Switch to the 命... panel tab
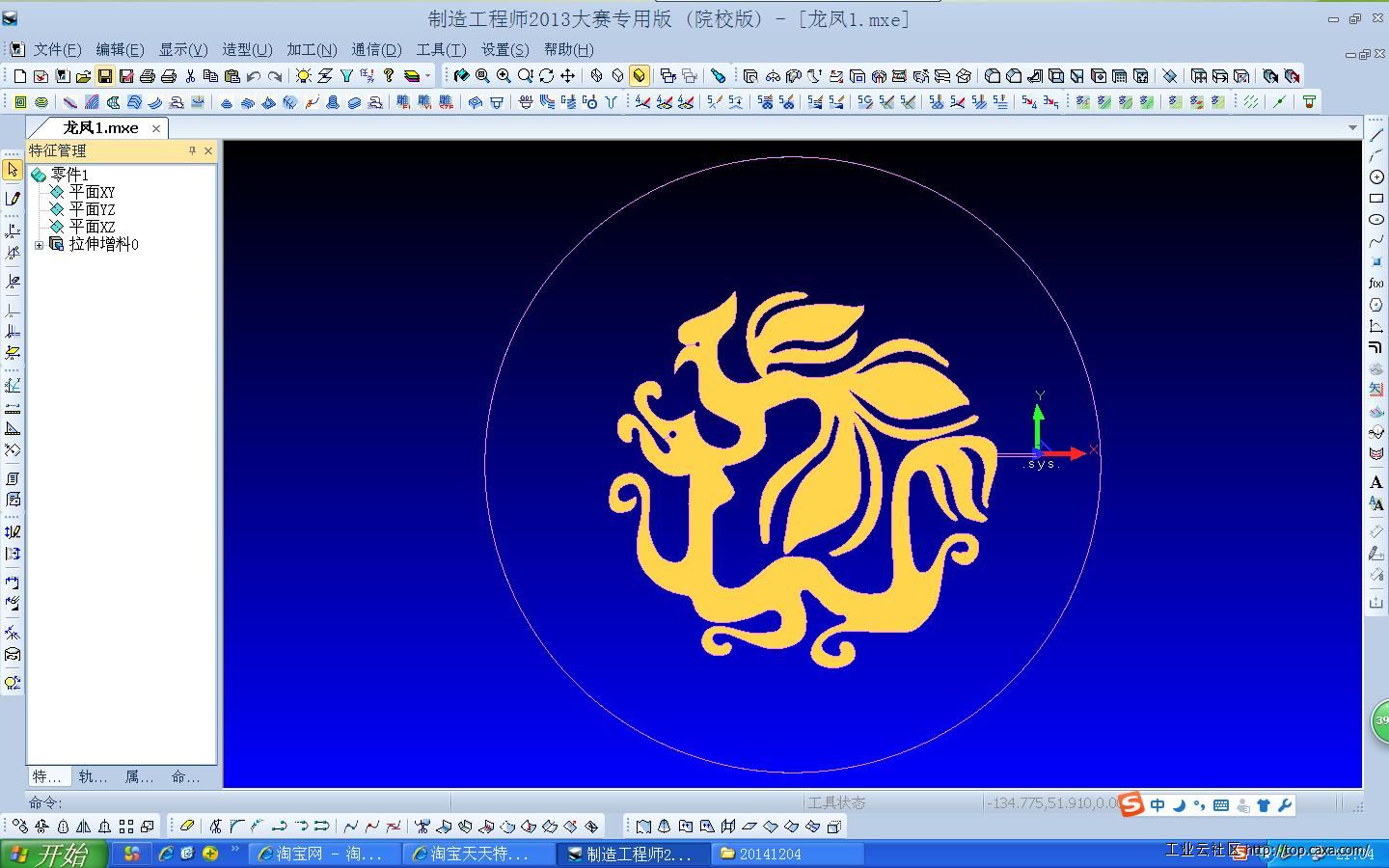Image resolution: width=1389 pixels, height=868 pixels. [x=185, y=776]
